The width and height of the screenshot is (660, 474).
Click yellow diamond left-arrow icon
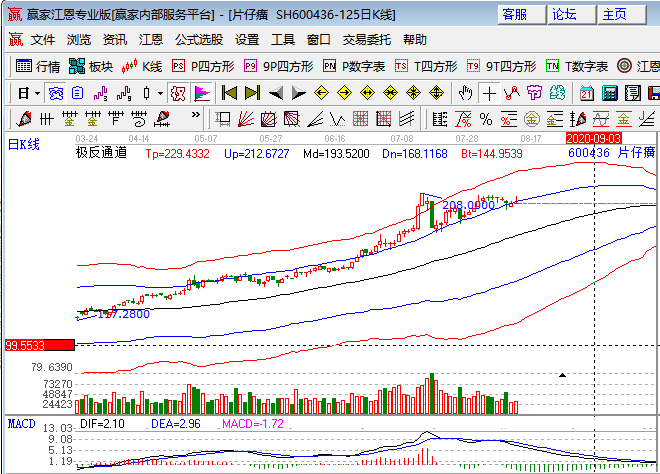[322, 93]
